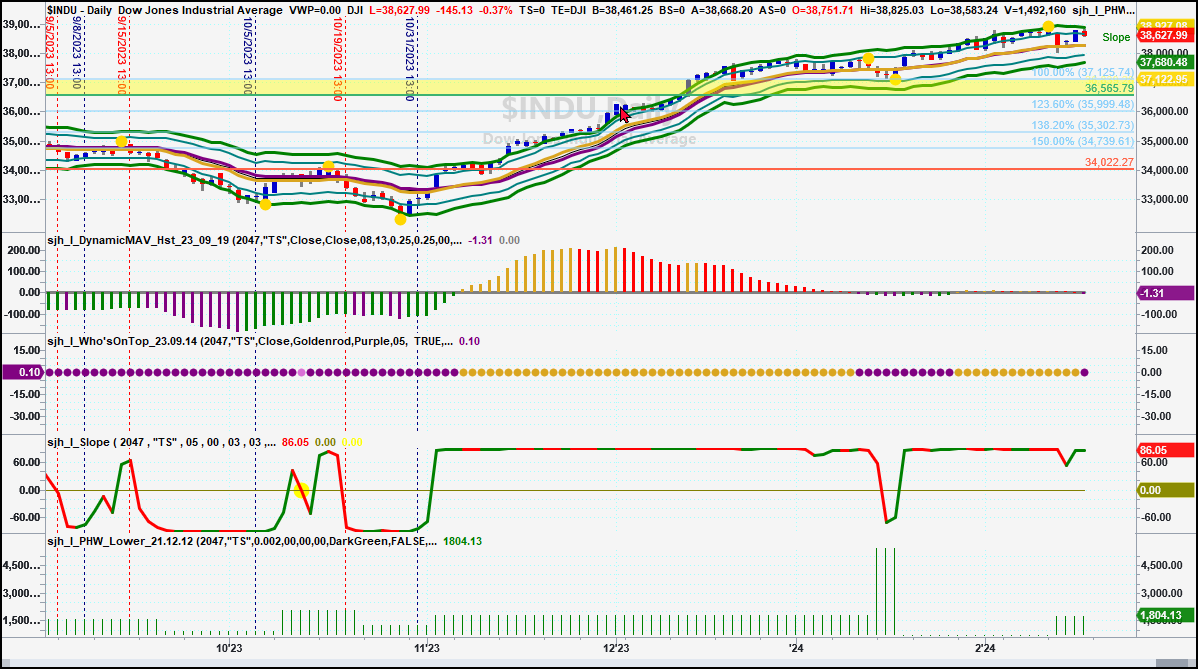This screenshot has width=1198, height=669.
Task: Click the green 37,680.48 price axis tag
Action: [x=1164, y=62]
